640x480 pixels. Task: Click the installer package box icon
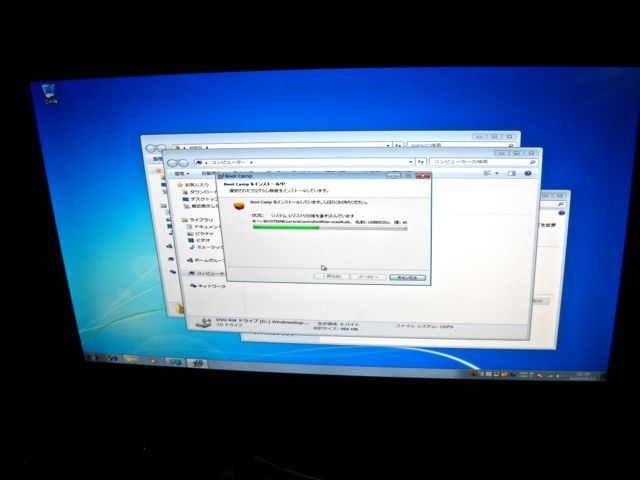(x=239, y=206)
